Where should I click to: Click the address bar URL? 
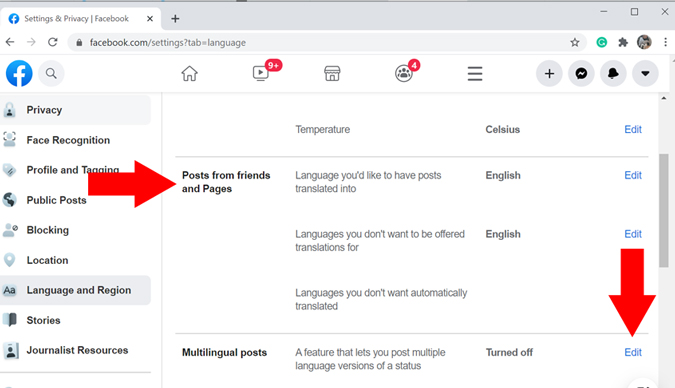click(x=167, y=43)
